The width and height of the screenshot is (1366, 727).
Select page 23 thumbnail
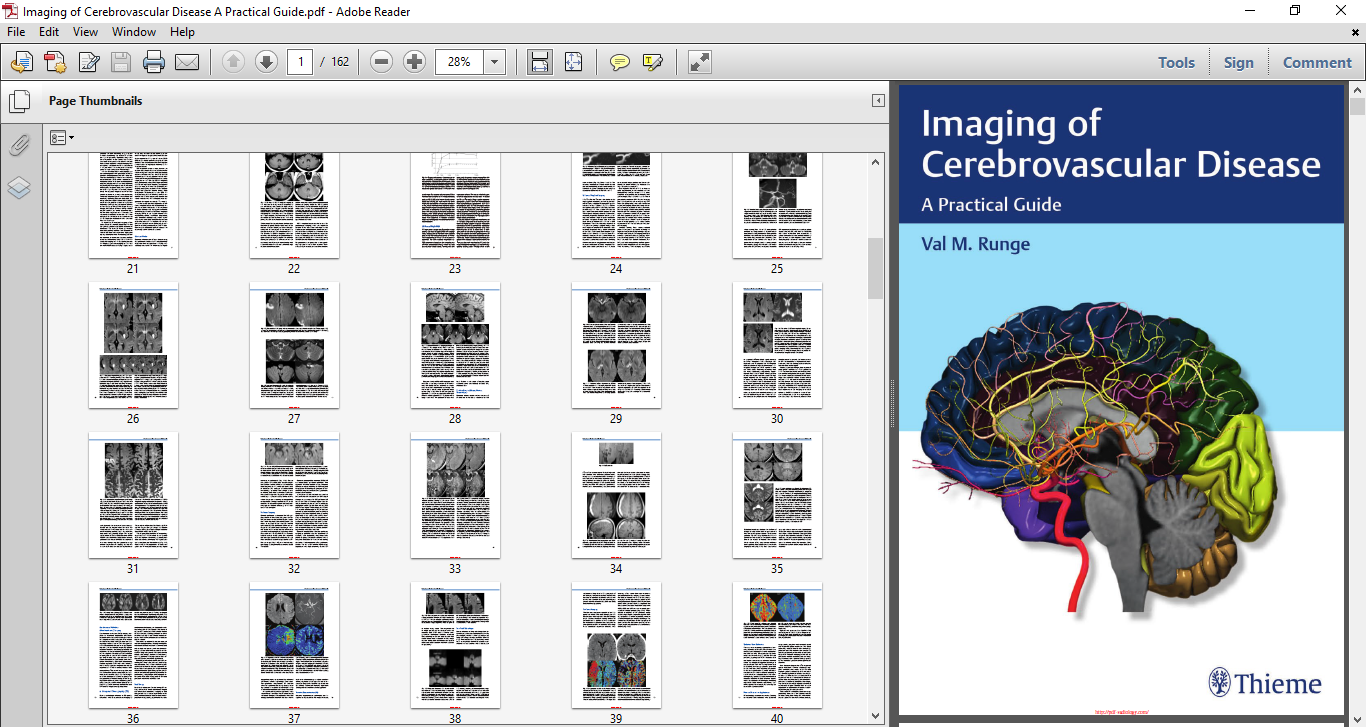pos(455,205)
